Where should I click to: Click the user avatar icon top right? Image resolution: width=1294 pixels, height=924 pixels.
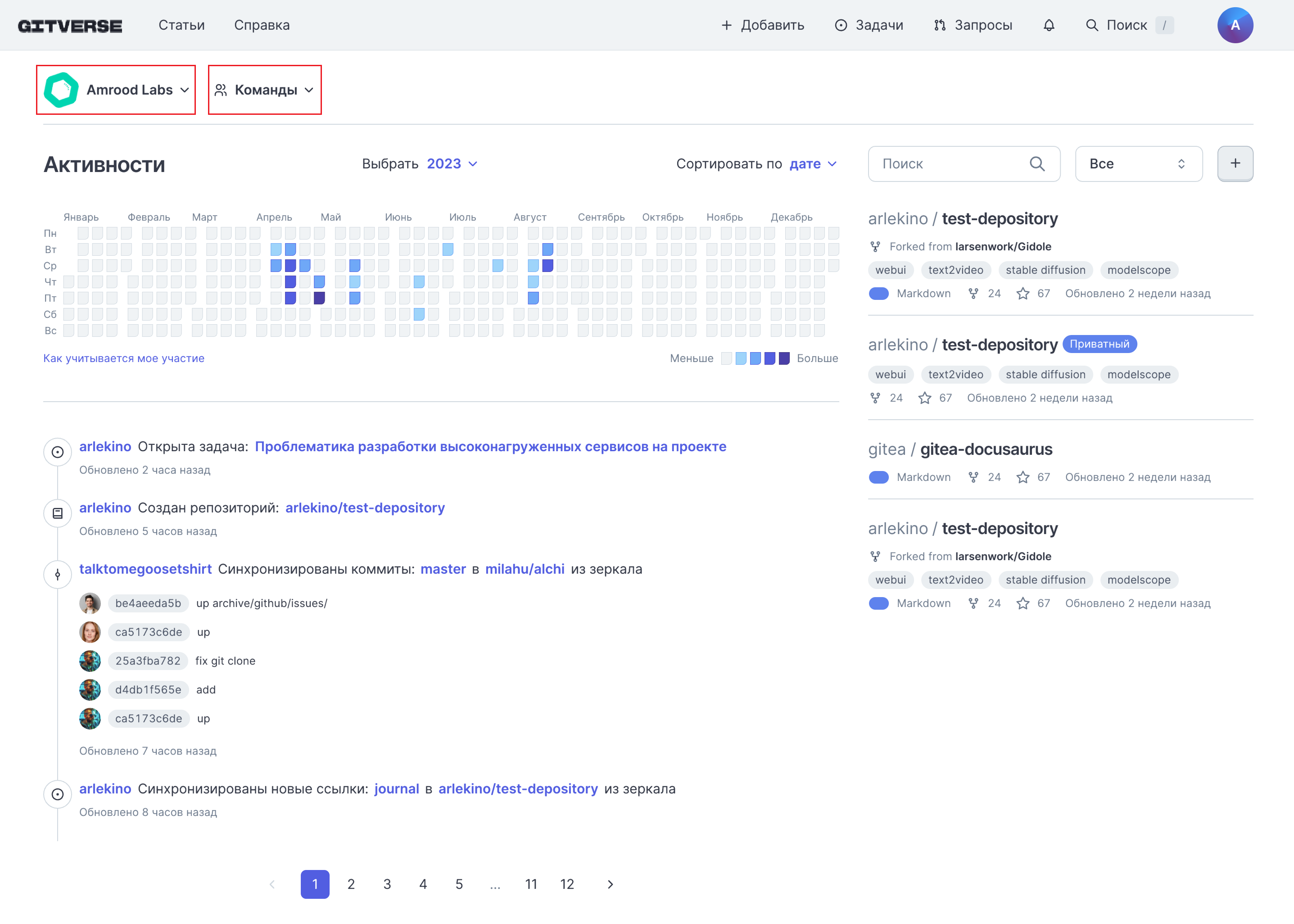[x=1236, y=25]
